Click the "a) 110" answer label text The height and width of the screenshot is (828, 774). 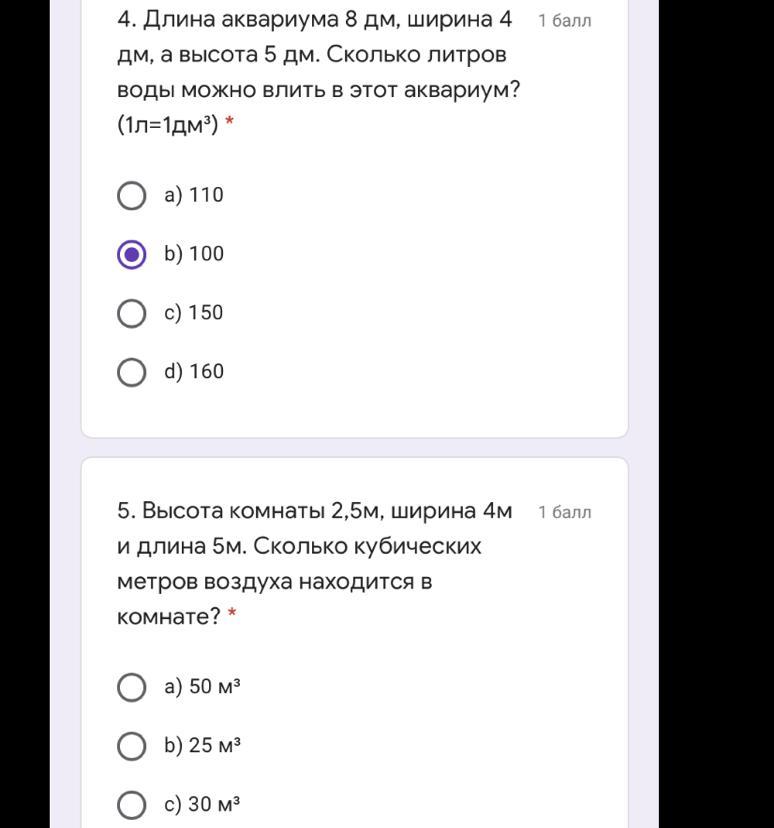tap(194, 196)
